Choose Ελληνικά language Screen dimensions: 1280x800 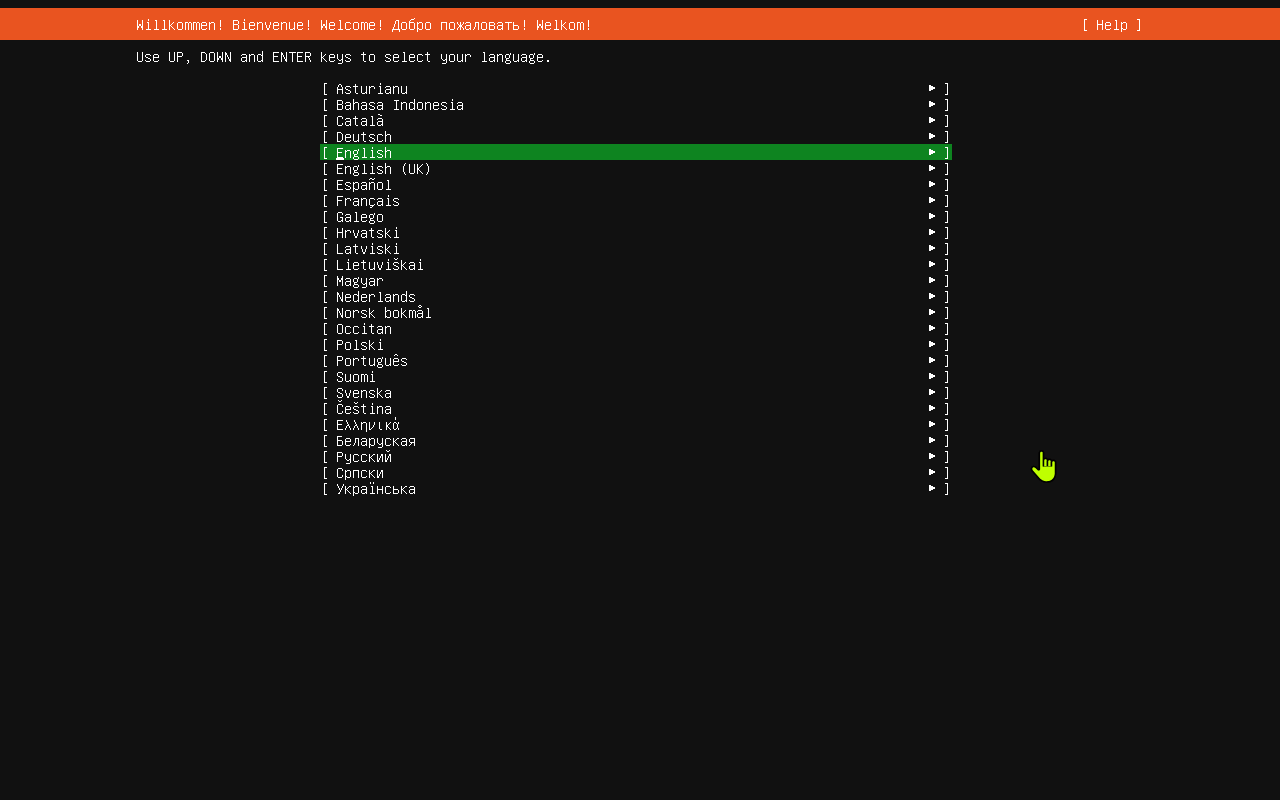pyautogui.click(x=636, y=424)
